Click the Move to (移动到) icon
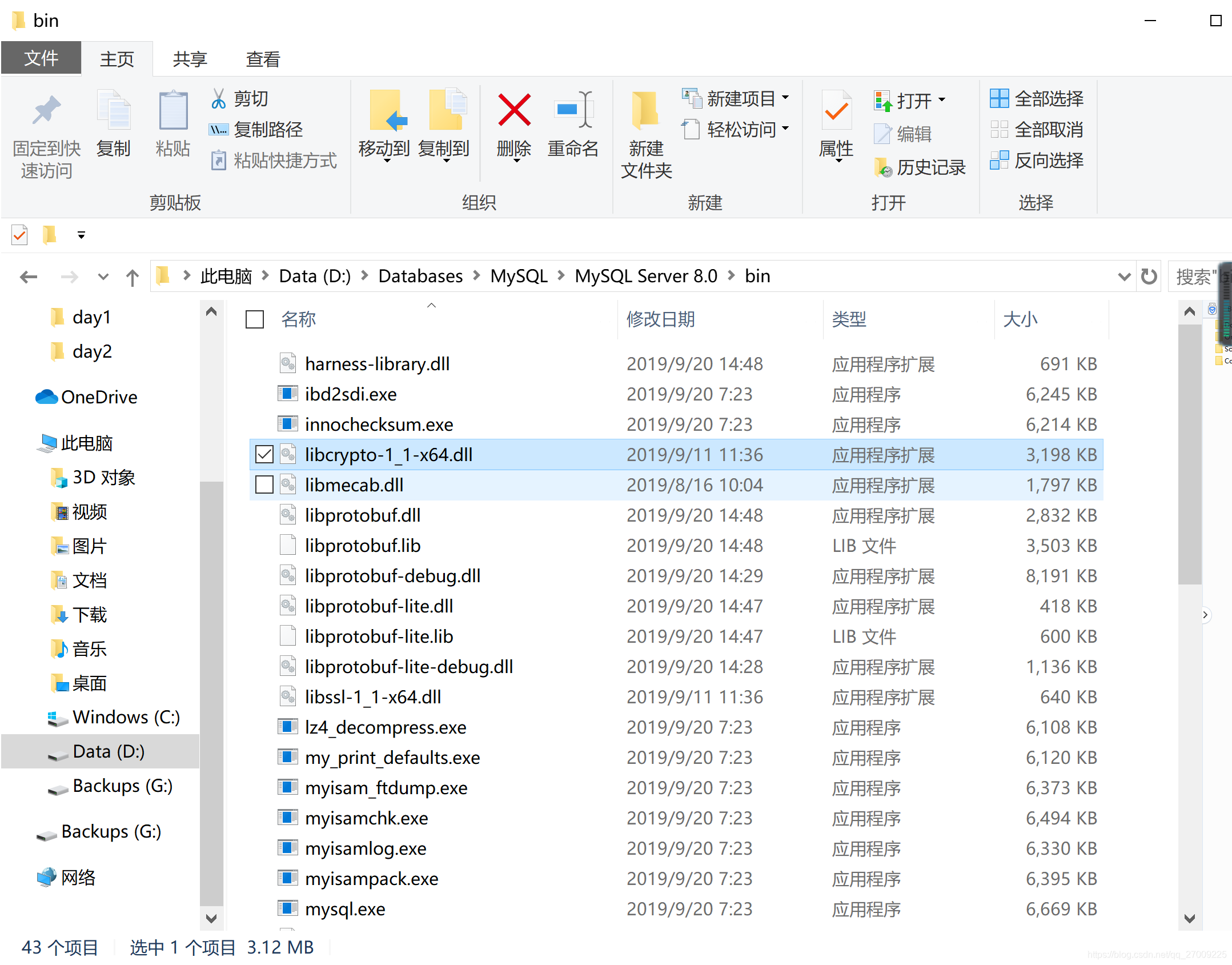The image size is (1232, 965). [387, 110]
